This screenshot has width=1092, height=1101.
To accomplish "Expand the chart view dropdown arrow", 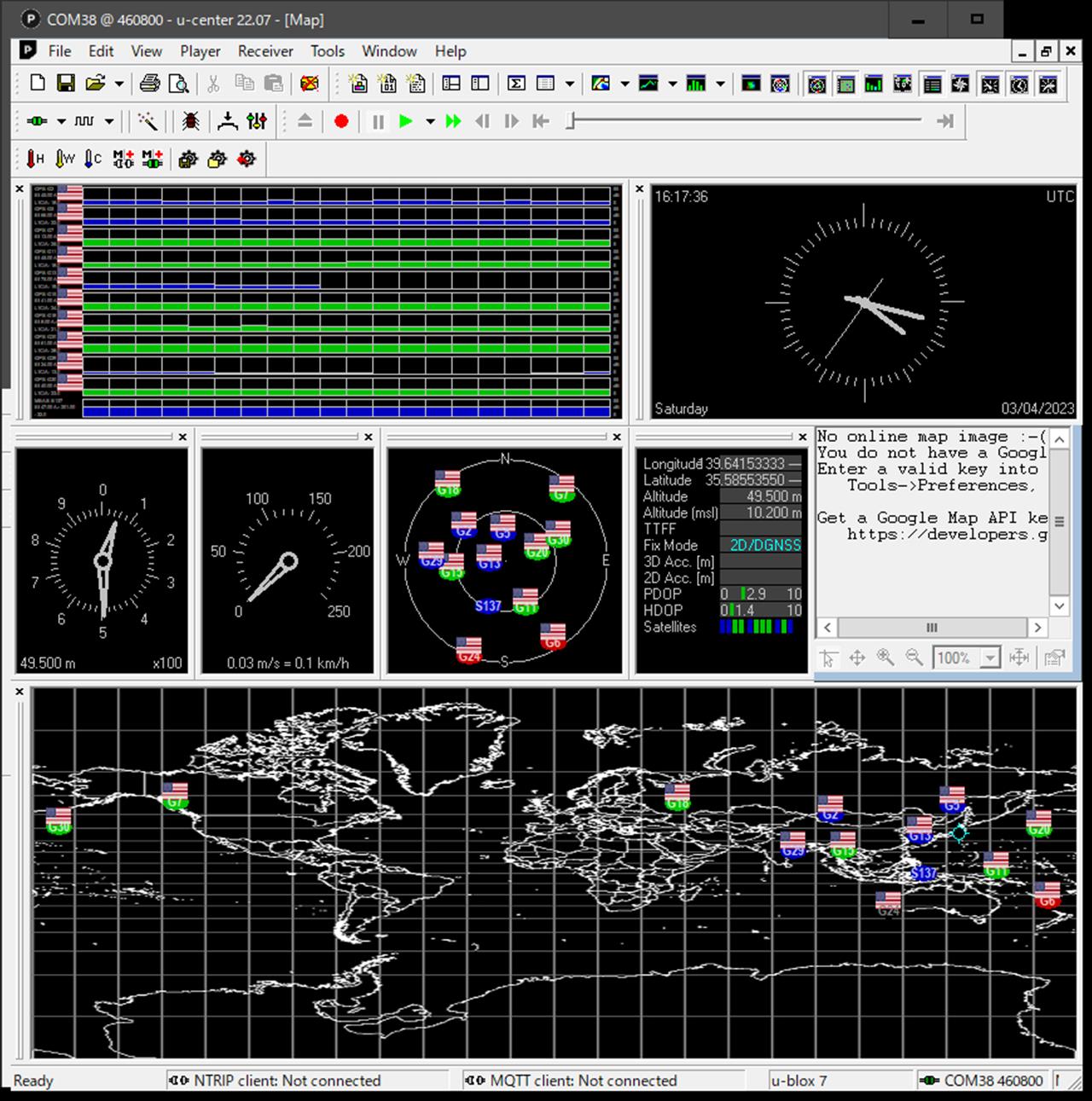I will (x=672, y=84).
